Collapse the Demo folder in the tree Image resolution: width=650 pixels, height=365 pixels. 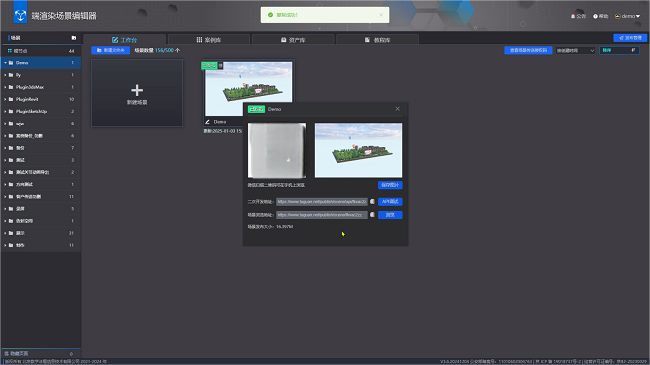5,63
